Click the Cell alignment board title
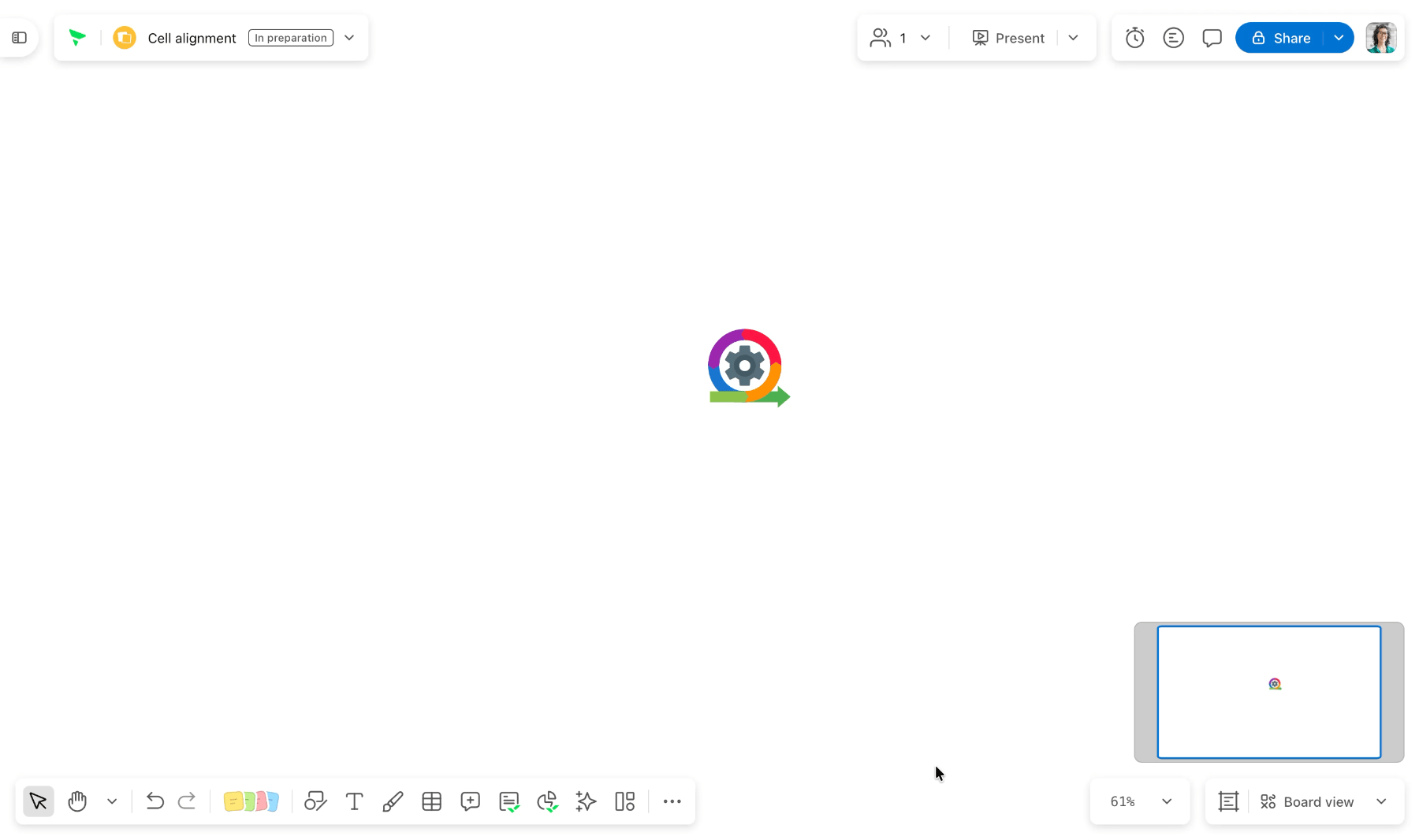 tap(192, 38)
